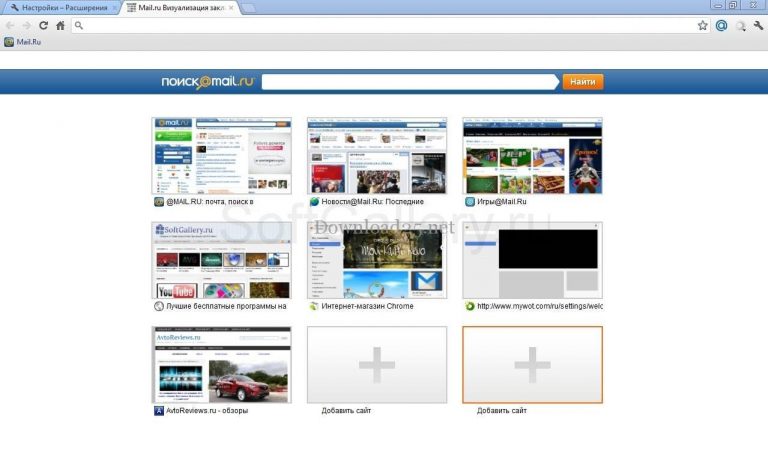Click the 'AvtoReviews.ru - обзоры' link

pos(207,410)
